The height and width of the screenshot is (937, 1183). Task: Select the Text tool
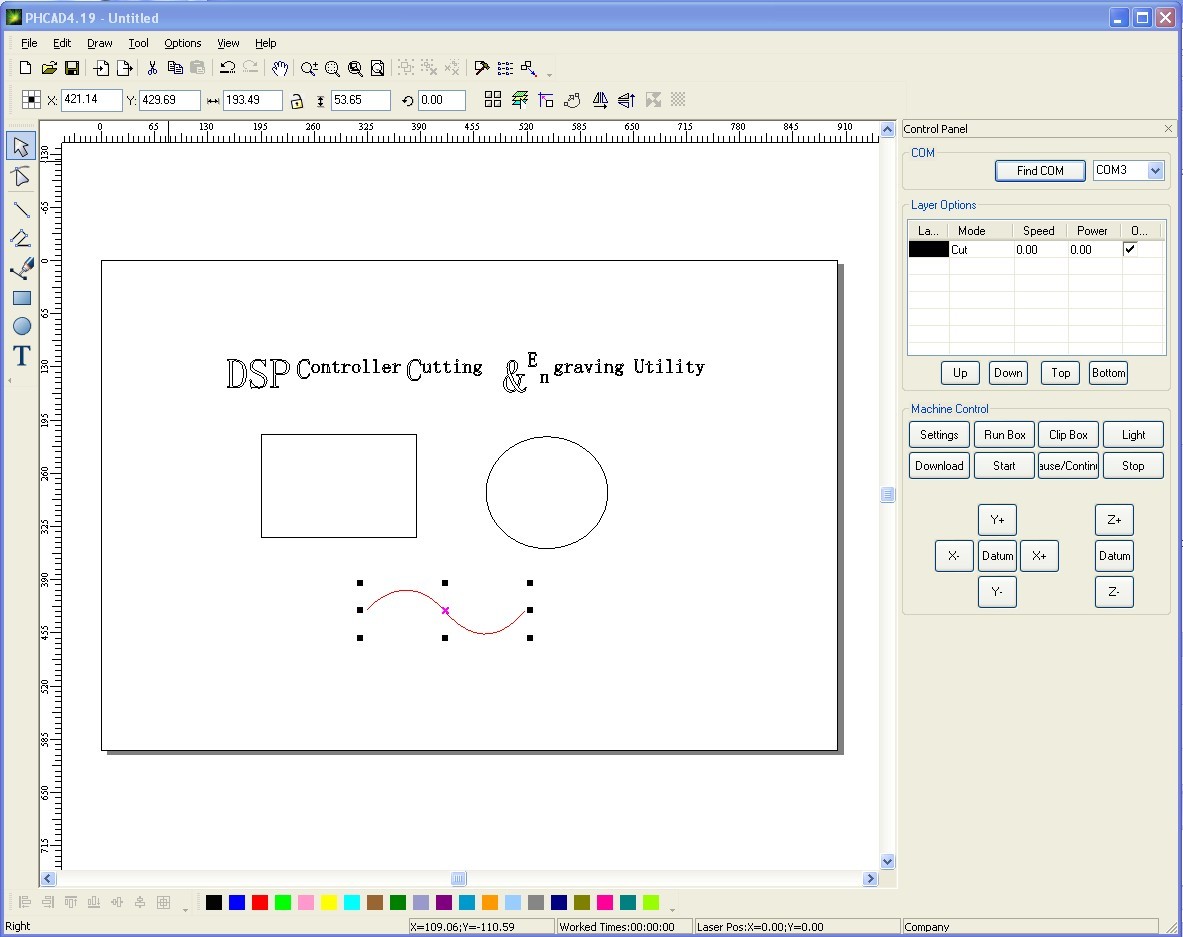click(21, 356)
